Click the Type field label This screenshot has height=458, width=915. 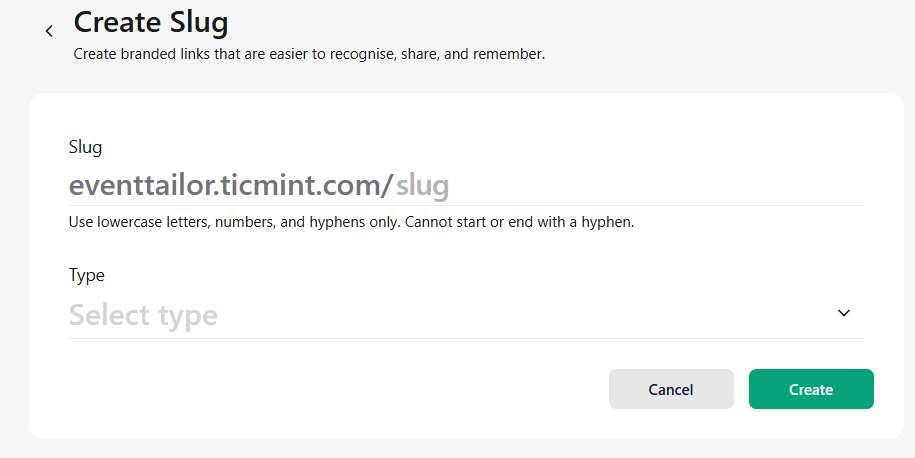pos(86,275)
